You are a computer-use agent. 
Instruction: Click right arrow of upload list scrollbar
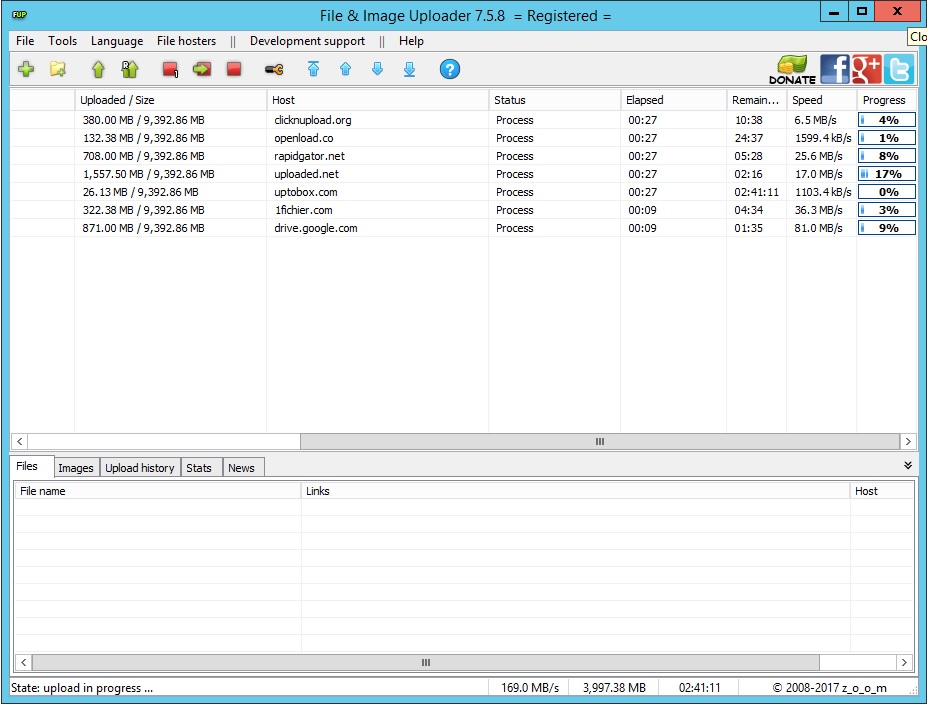tap(907, 441)
